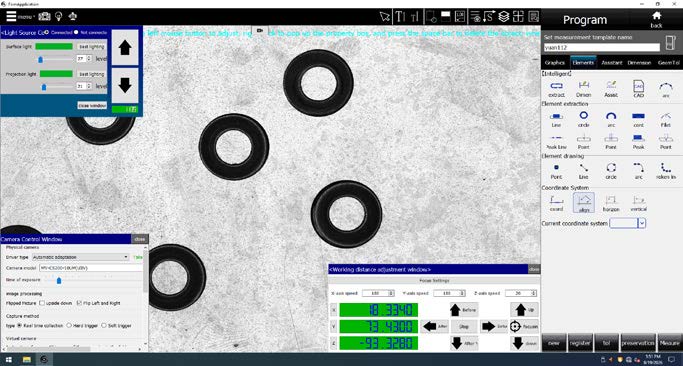683x366 pixels.
Task: Select the Peak line extraction tool
Action: click(x=556, y=142)
